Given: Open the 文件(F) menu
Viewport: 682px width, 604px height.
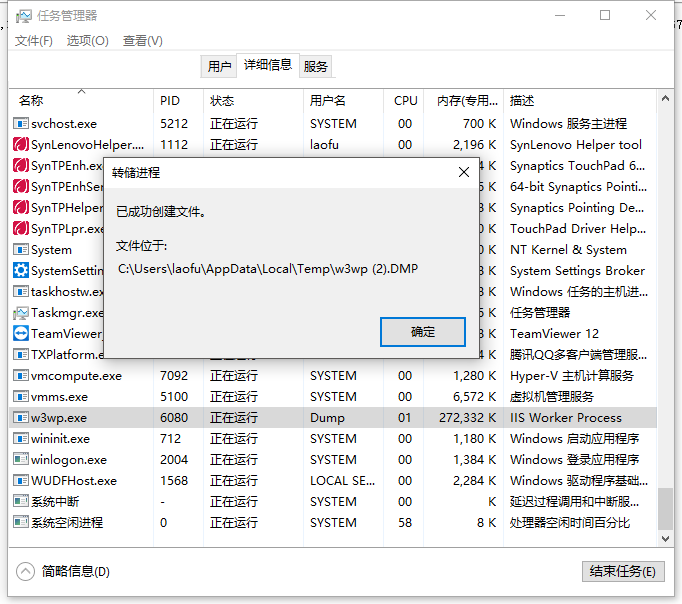Looking at the screenshot, I should (x=33, y=41).
